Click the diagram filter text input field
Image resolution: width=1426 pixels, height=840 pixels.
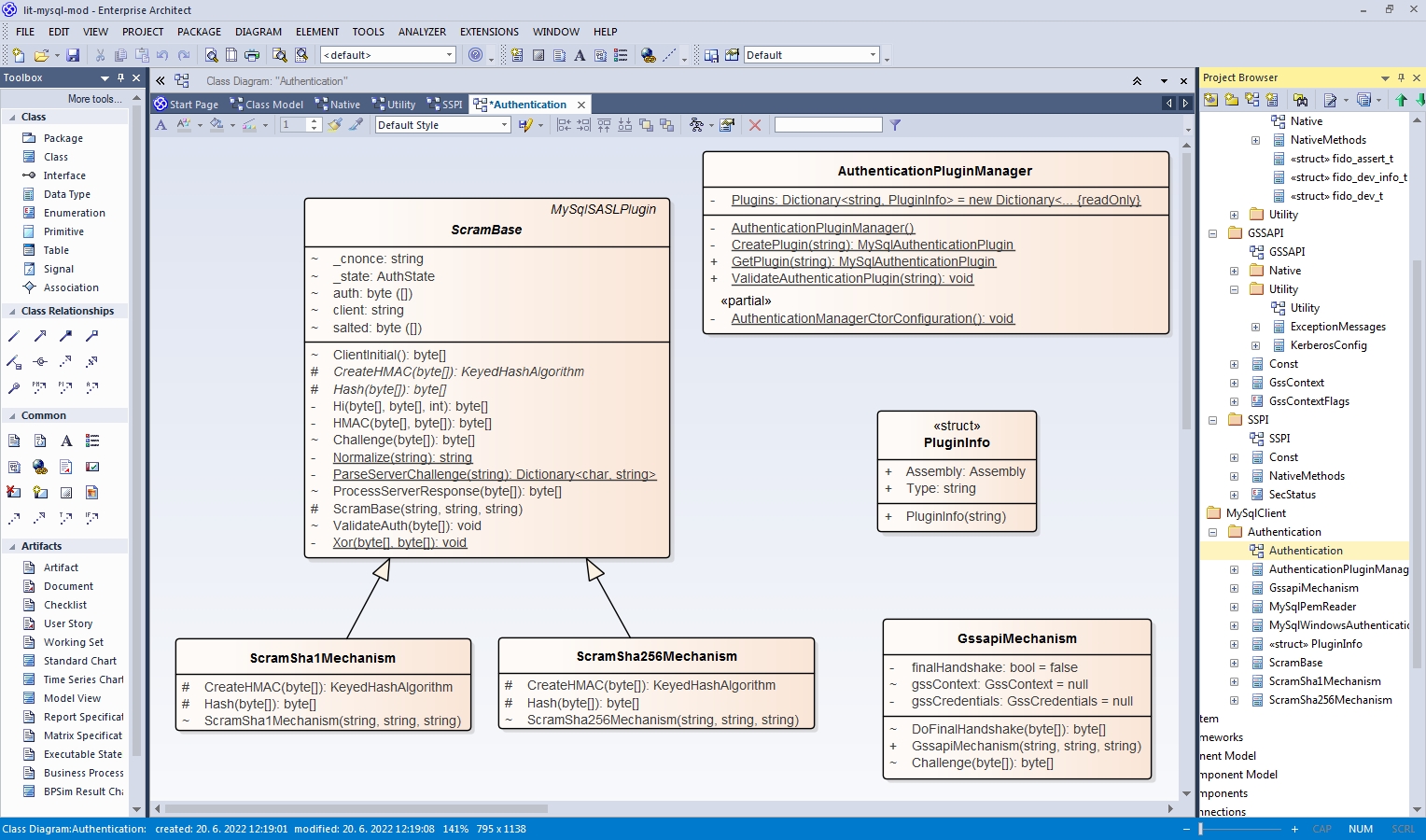(x=828, y=125)
